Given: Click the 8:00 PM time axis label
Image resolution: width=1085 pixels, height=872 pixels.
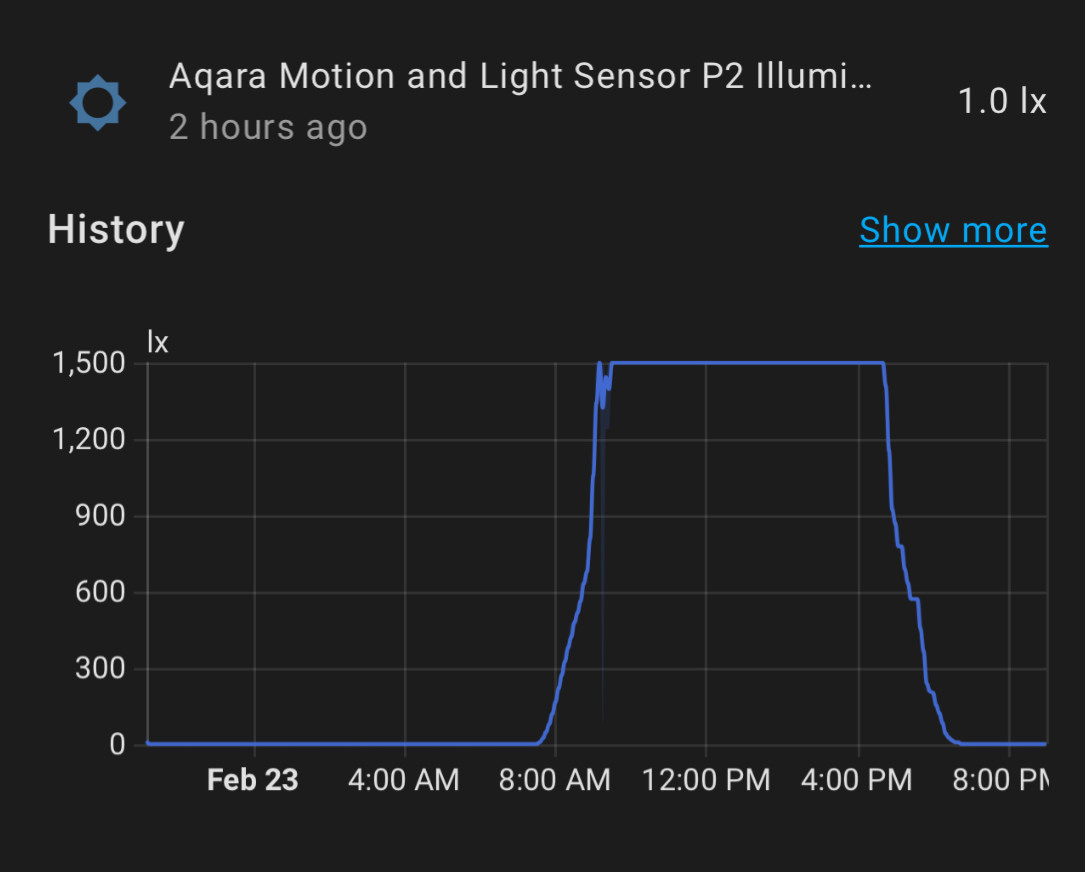Looking at the screenshot, I should point(1001,780).
